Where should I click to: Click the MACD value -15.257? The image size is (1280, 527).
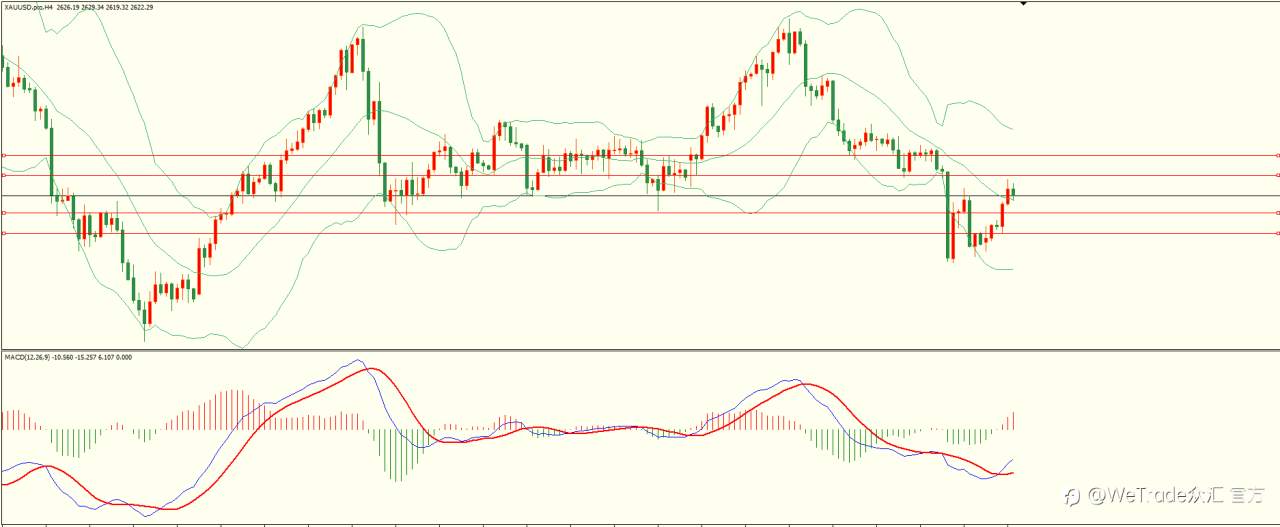85,357
